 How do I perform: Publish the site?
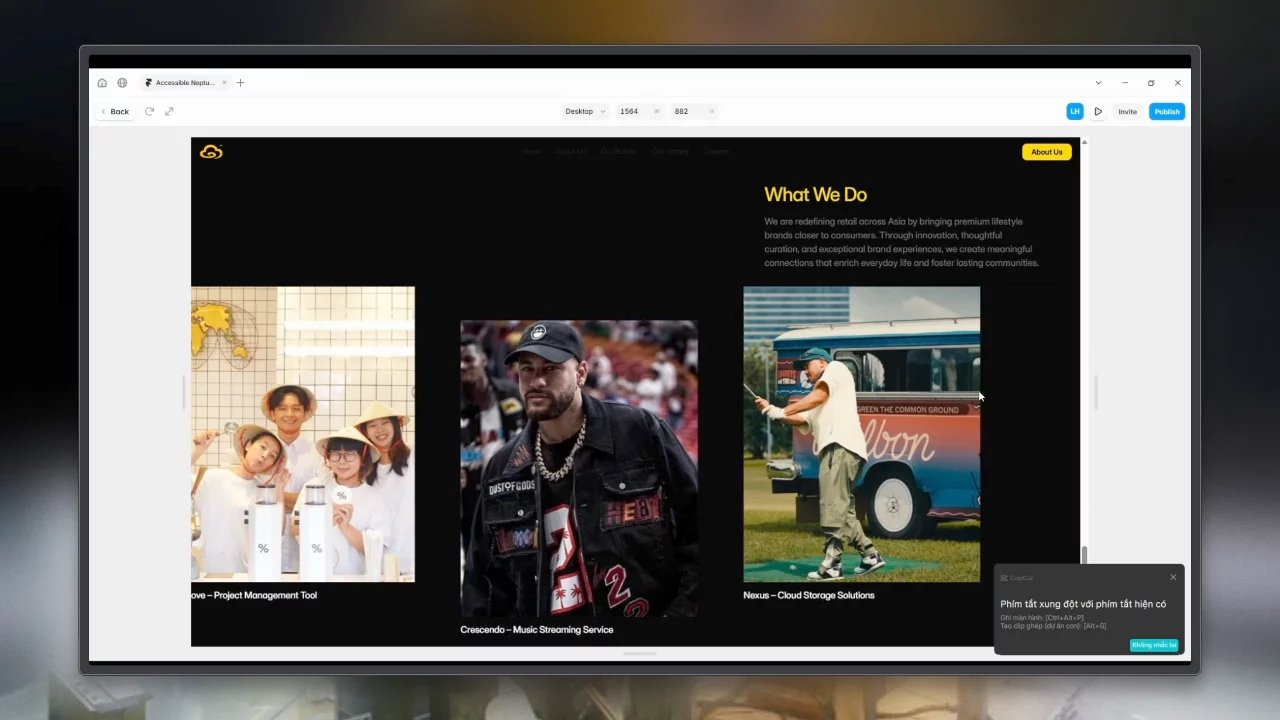(x=1167, y=111)
